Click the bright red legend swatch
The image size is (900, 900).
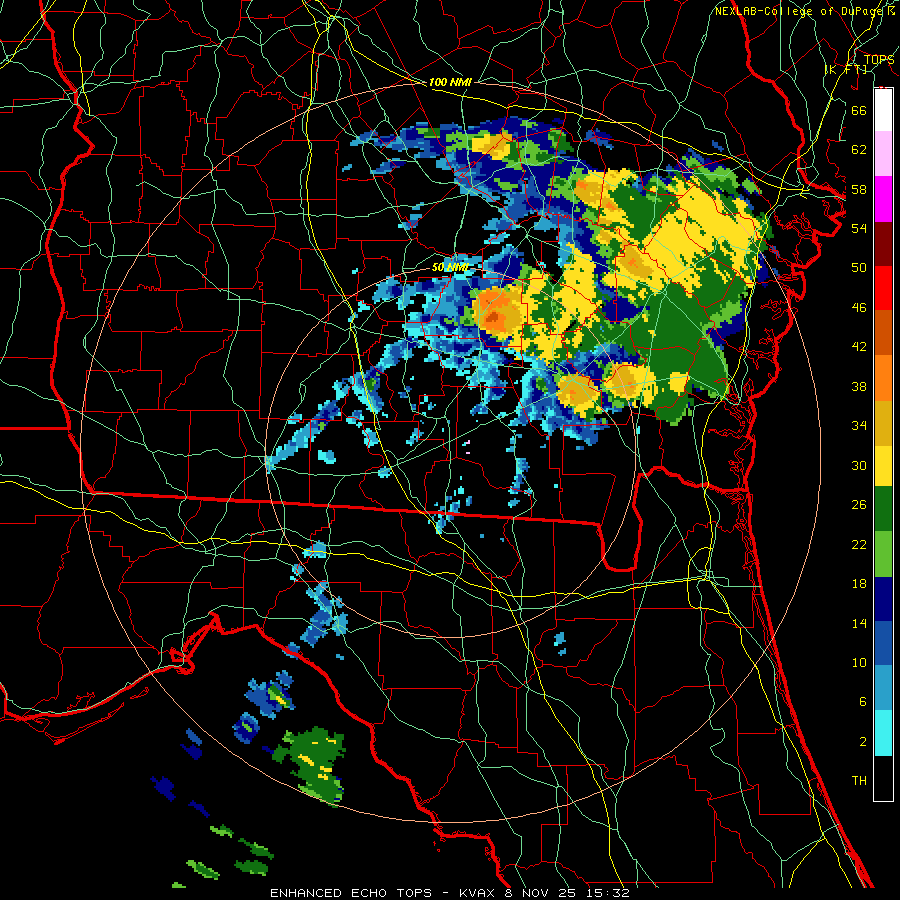click(x=883, y=288)
